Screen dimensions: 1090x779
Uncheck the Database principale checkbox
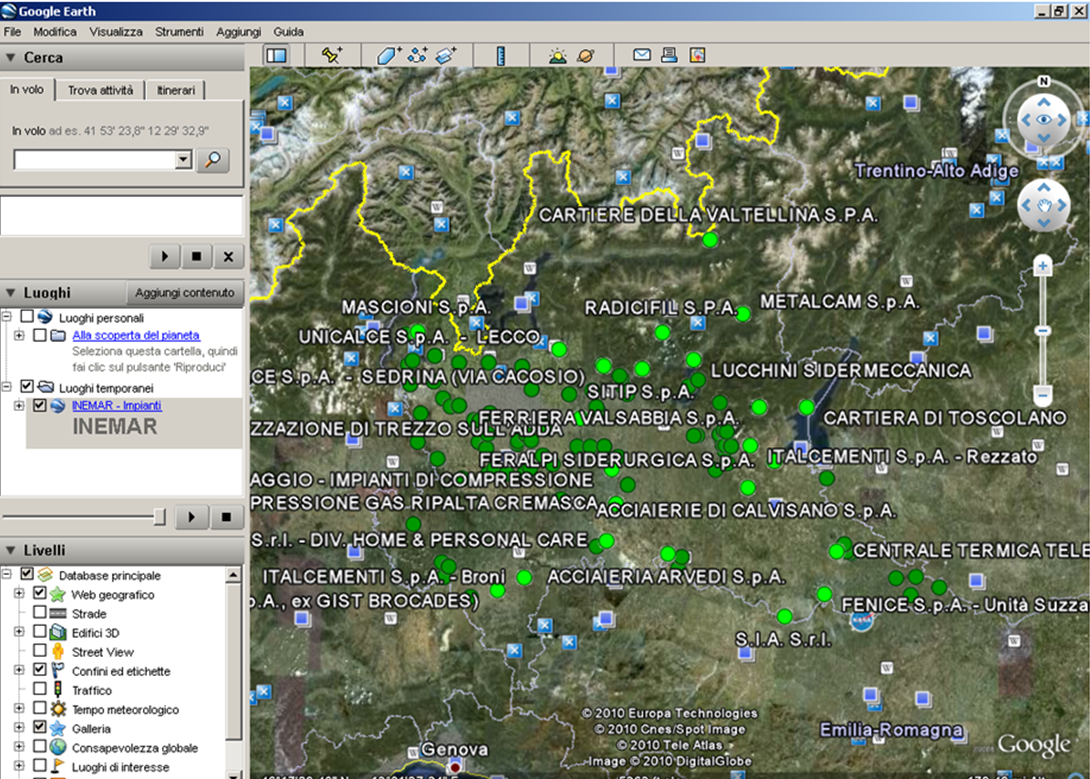point(27,574)
